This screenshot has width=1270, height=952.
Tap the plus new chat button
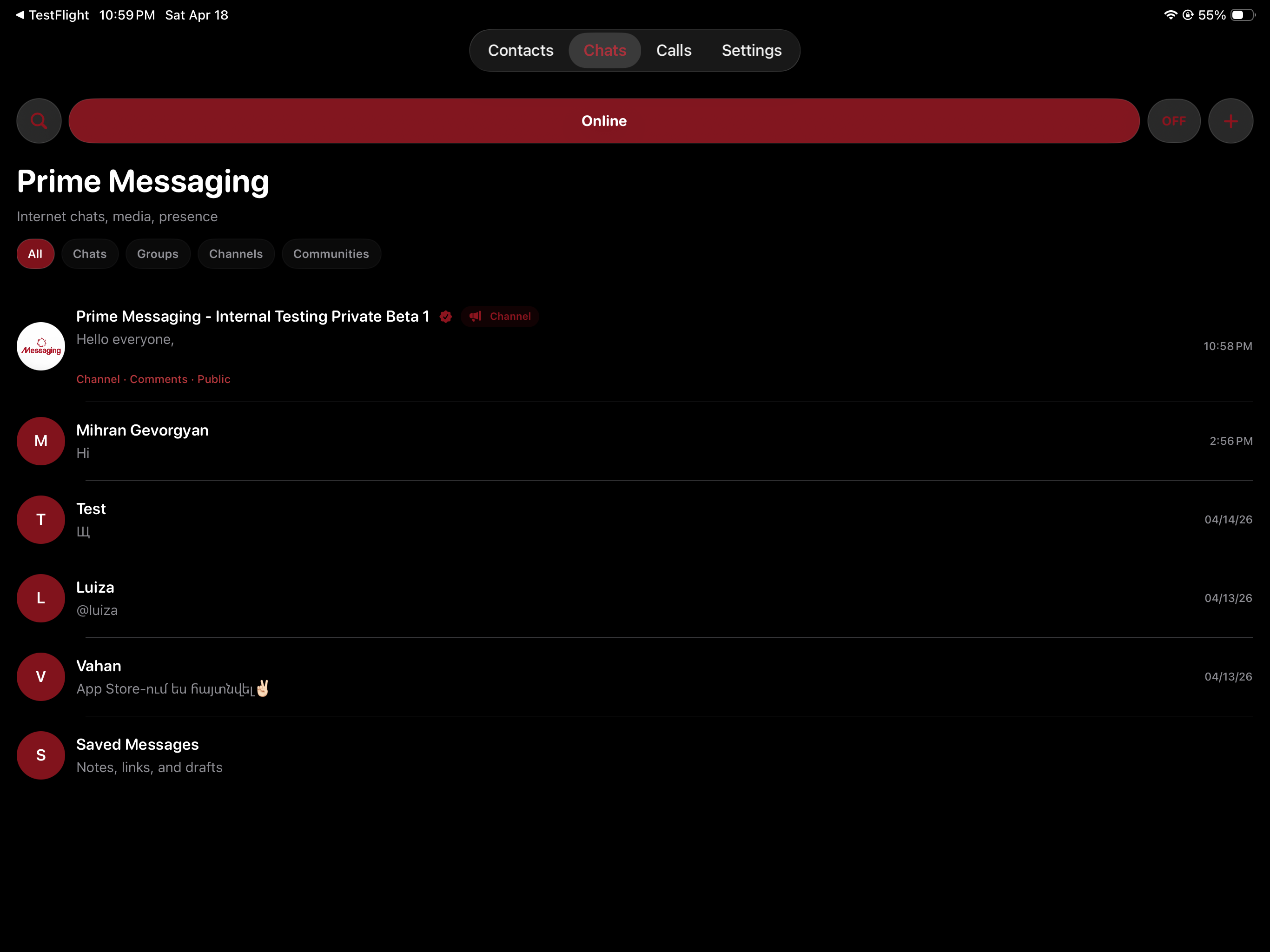tap(1230, 121)
